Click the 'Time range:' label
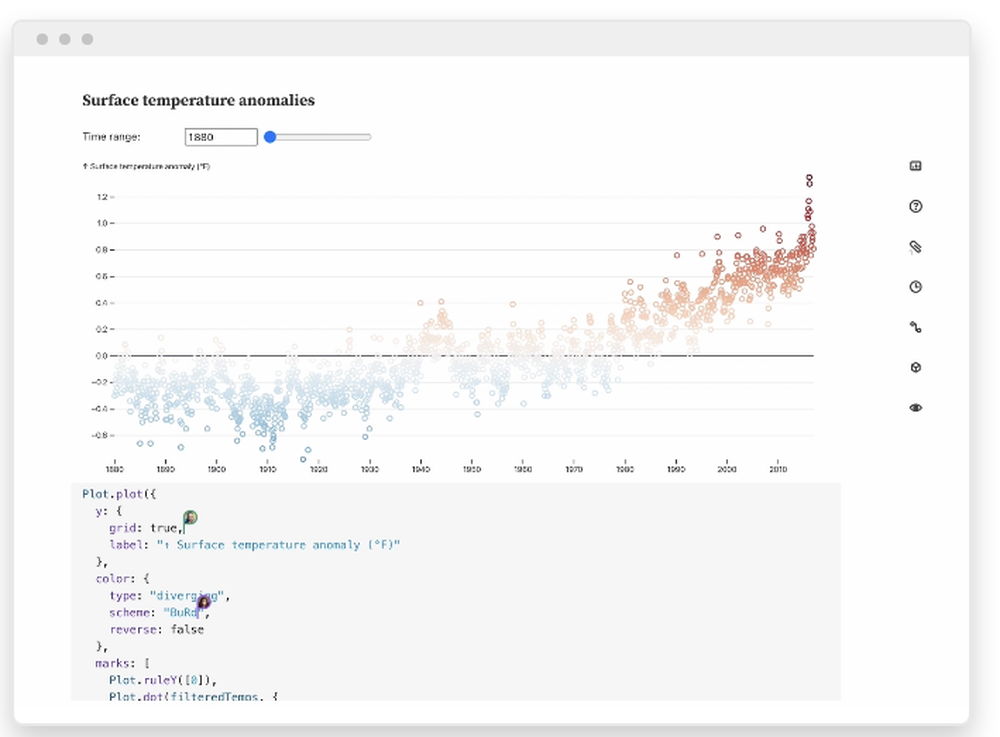 (111, 136)
